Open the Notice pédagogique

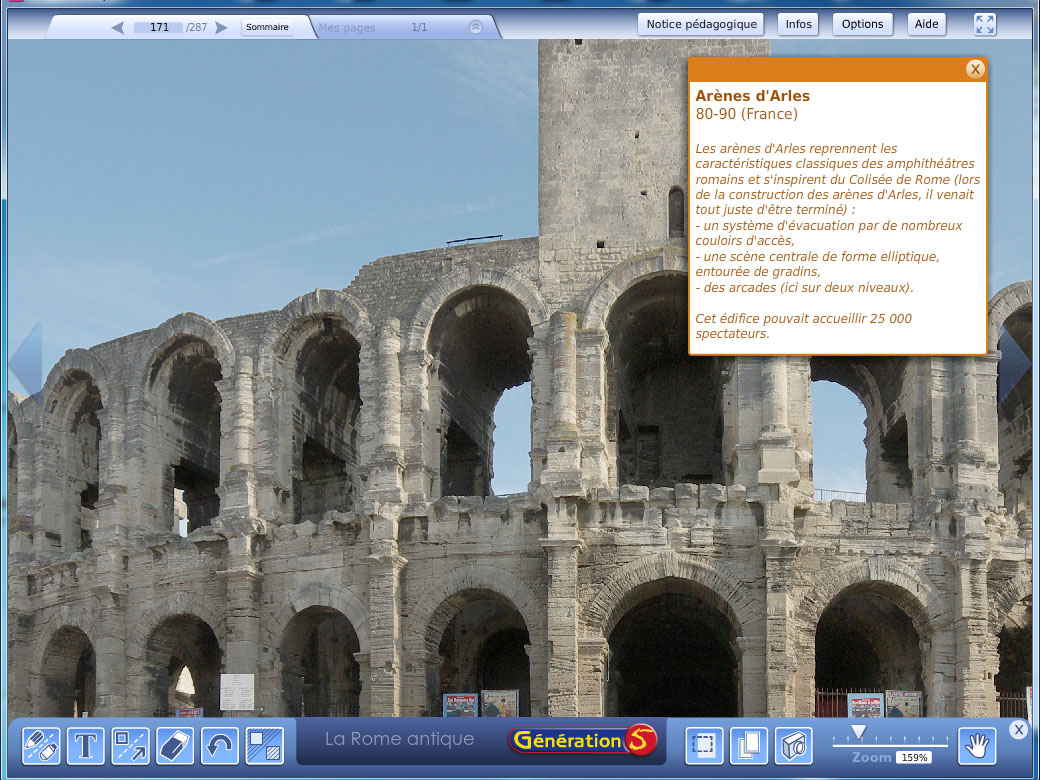[700, 23]
